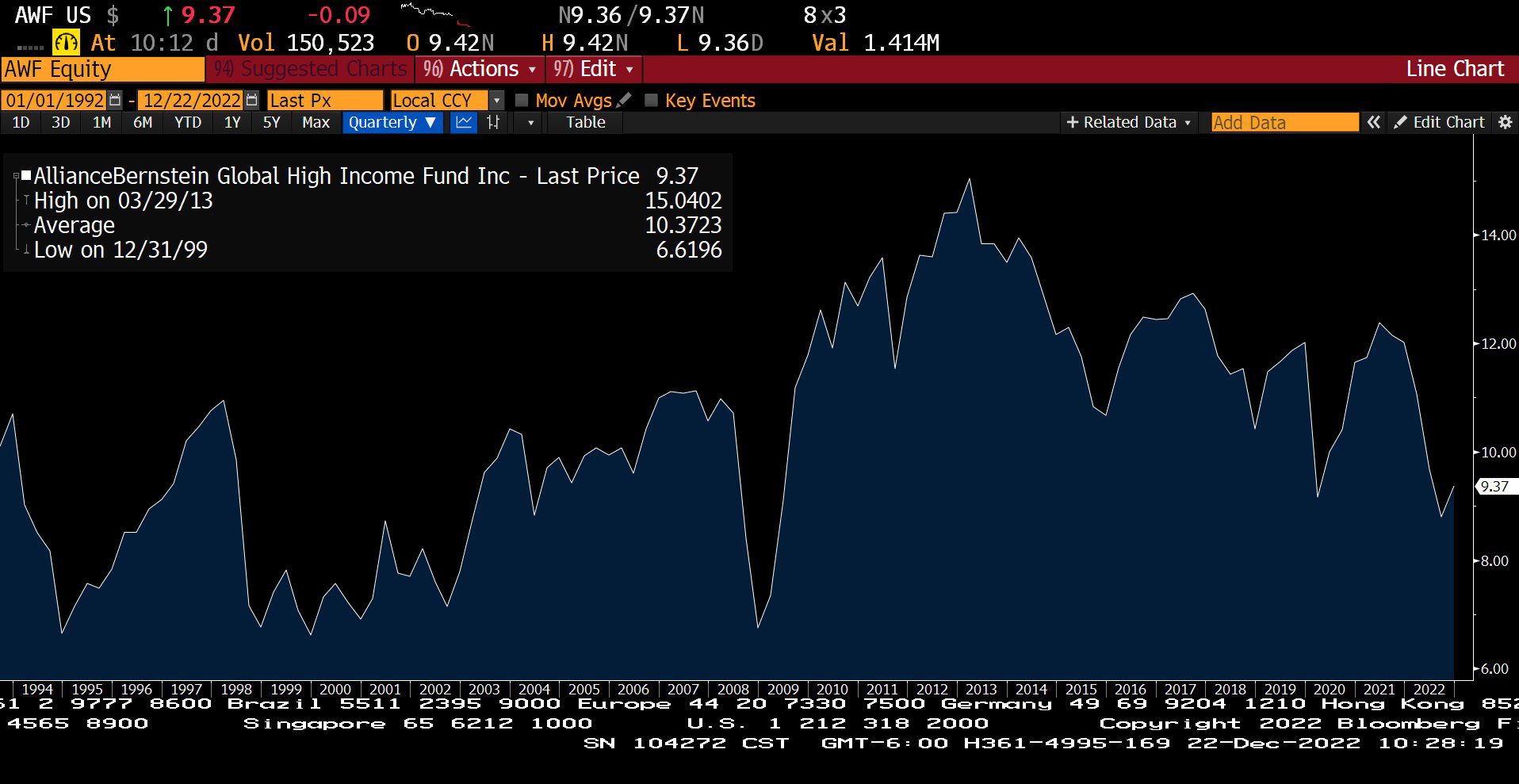Click the 10.3723 average value
The height and width of the screenshot is (784, 1519).
tap(683, 225)
